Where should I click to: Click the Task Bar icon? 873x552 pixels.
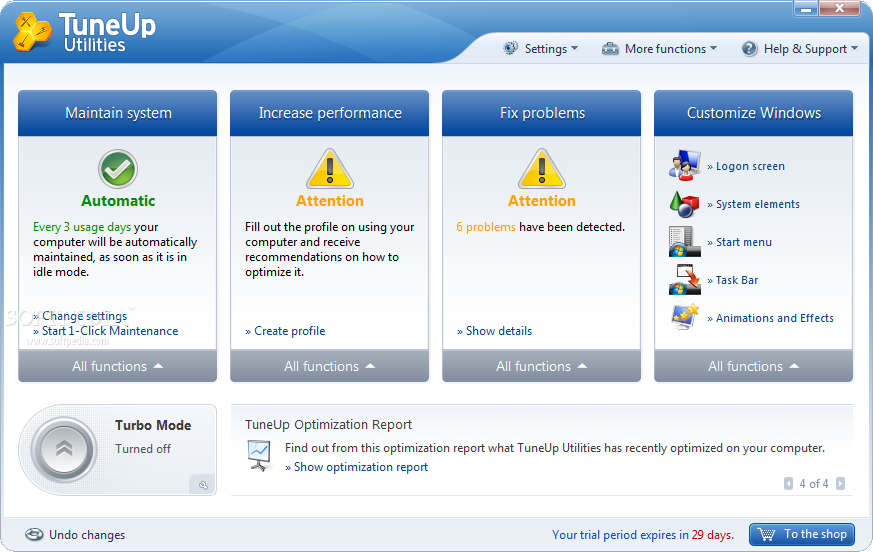coord(684,280)
